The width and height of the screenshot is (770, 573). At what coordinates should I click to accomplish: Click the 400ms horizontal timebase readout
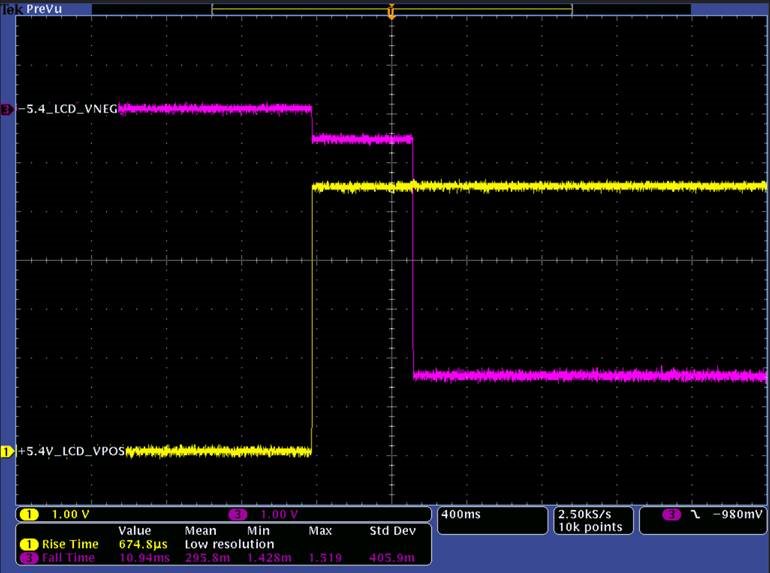[x=461, y=515]
